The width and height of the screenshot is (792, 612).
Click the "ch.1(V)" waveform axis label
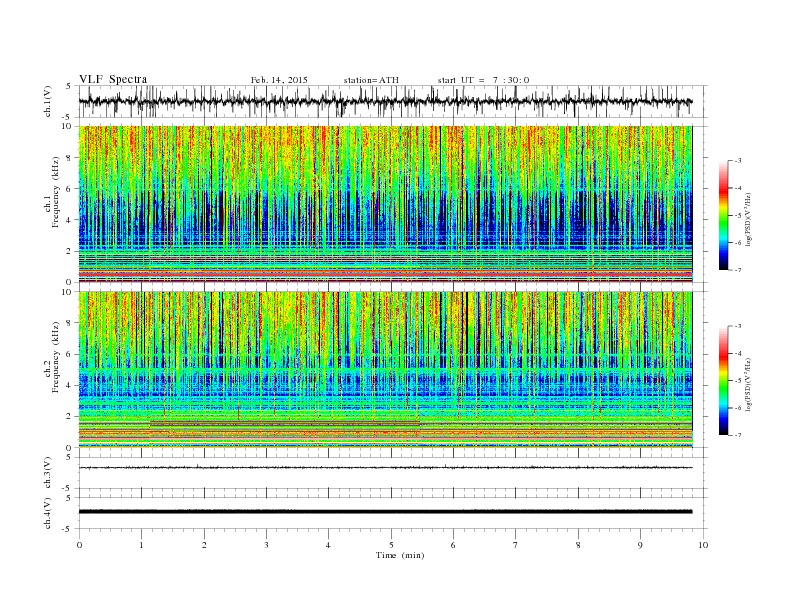[x=48, y=101]
